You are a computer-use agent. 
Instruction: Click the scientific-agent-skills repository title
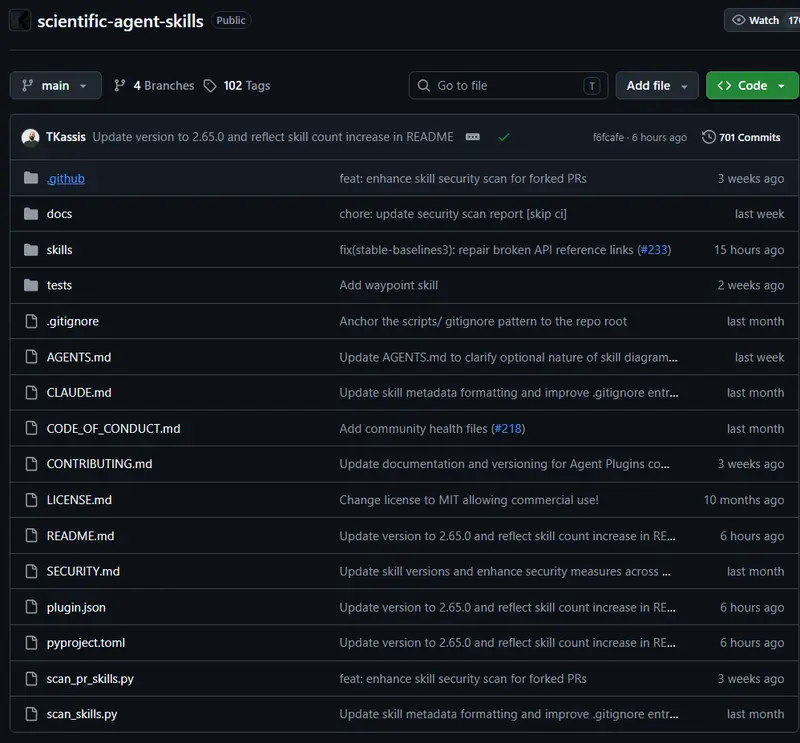tap(120, 21)
